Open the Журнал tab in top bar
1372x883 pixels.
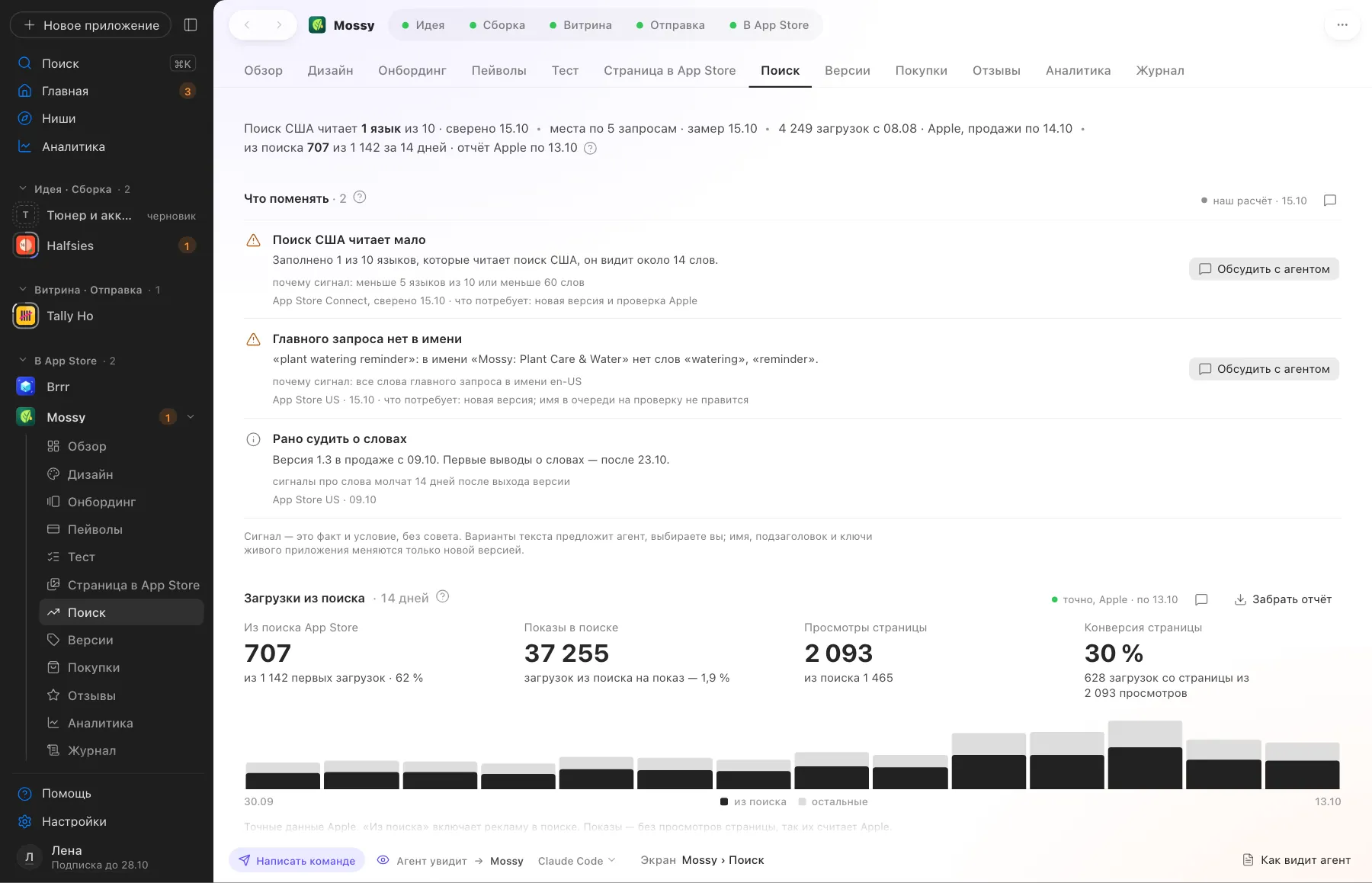coord(1159,70)
